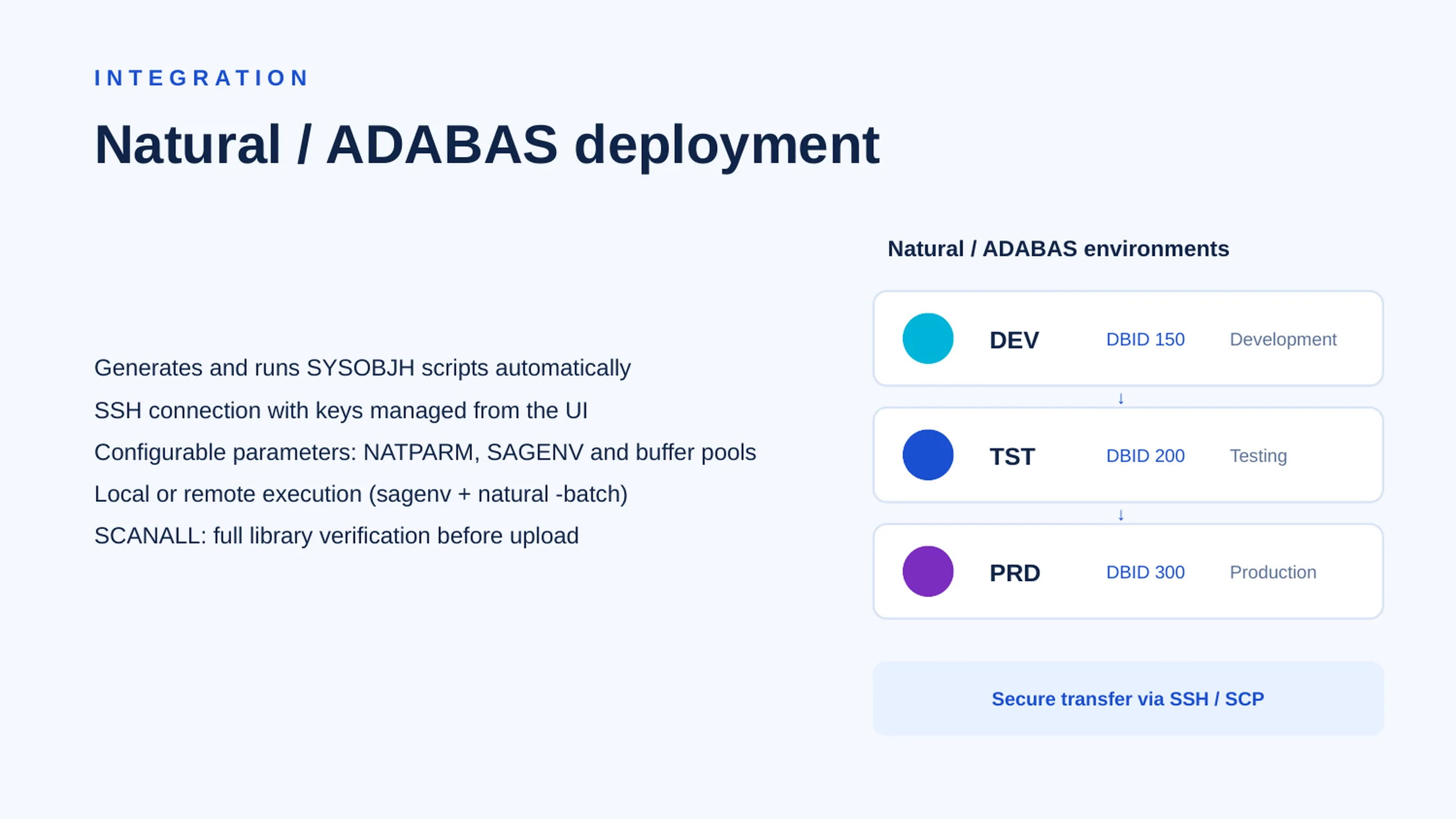Select the DEV environment label
1456x819 pixels.
point(1014,340)
